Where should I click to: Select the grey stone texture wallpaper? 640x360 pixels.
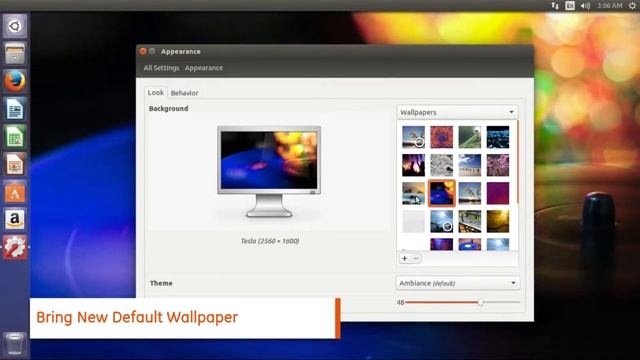click(442, 165)
